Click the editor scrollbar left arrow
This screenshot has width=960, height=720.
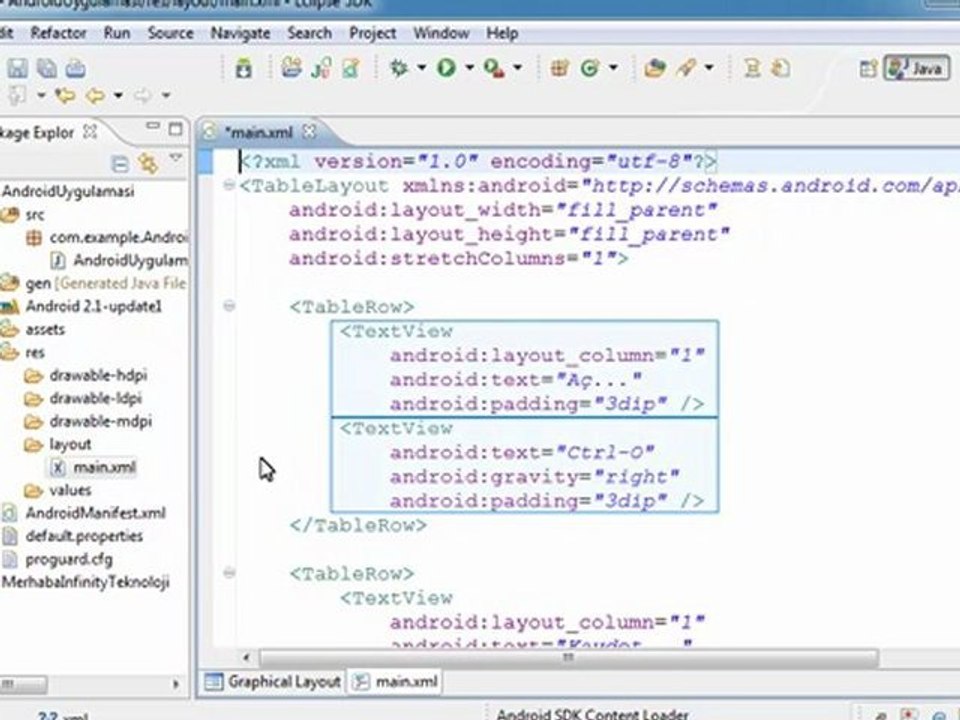pos(246,658)
